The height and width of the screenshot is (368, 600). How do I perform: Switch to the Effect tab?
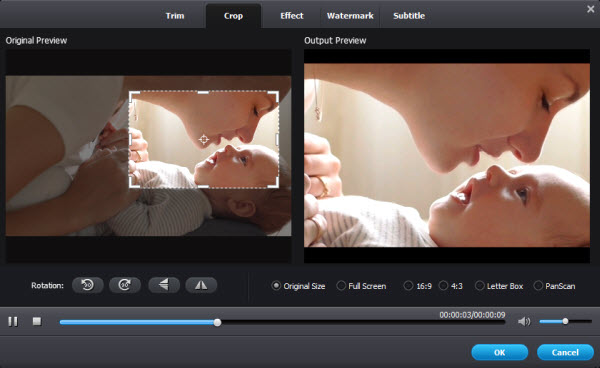292,16
